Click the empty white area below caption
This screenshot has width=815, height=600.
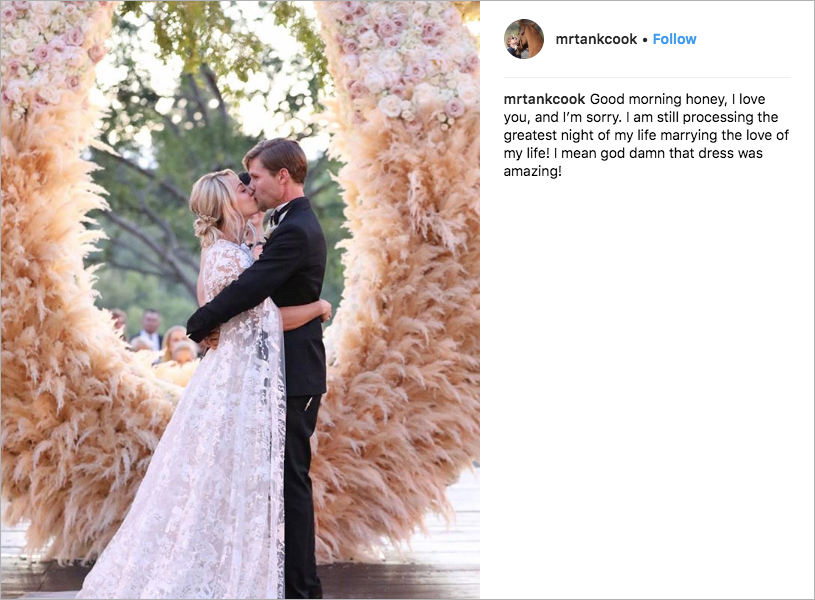click(x=647, y=390)
